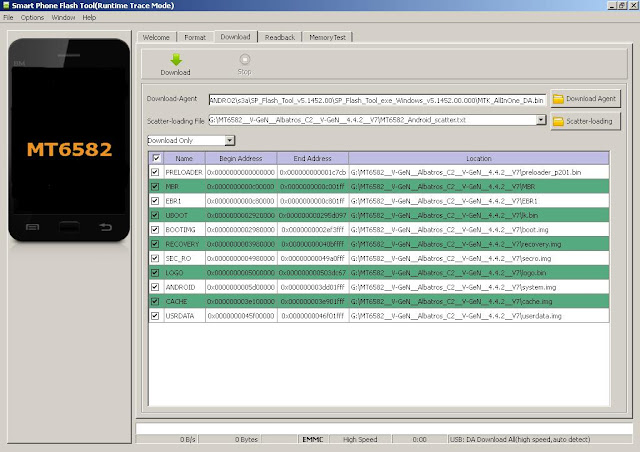This screenshot has width=640, height=452.
Task: Toggle the select-all checkbox in table header
Action: click(x=156, y=158)
